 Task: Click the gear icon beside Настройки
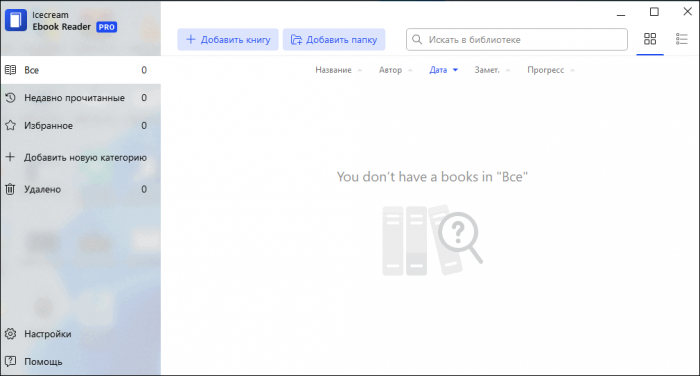point(10,334)
